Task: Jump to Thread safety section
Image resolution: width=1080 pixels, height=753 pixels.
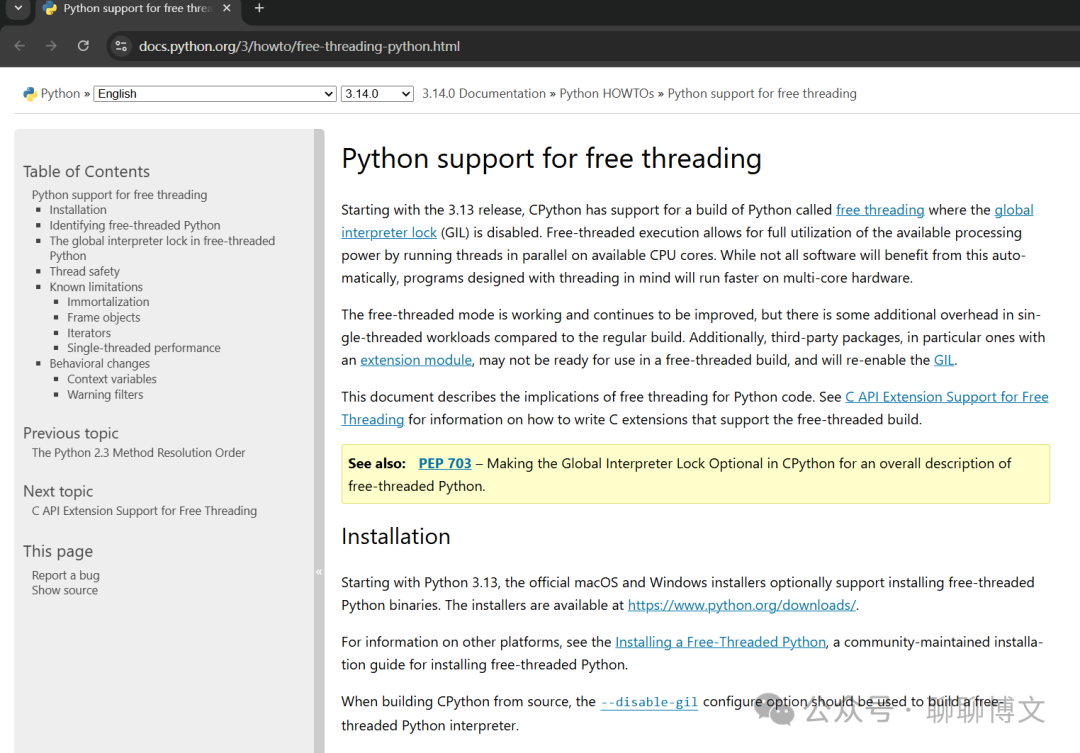Action: [85, 271]
